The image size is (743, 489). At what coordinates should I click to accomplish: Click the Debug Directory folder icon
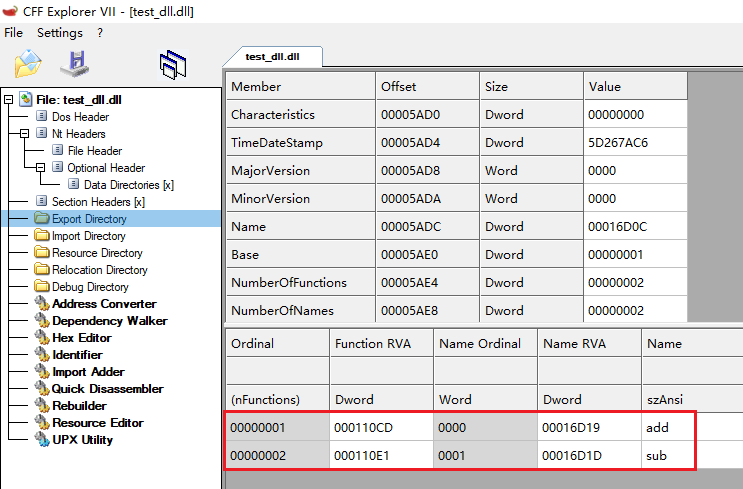click(42, 287)
